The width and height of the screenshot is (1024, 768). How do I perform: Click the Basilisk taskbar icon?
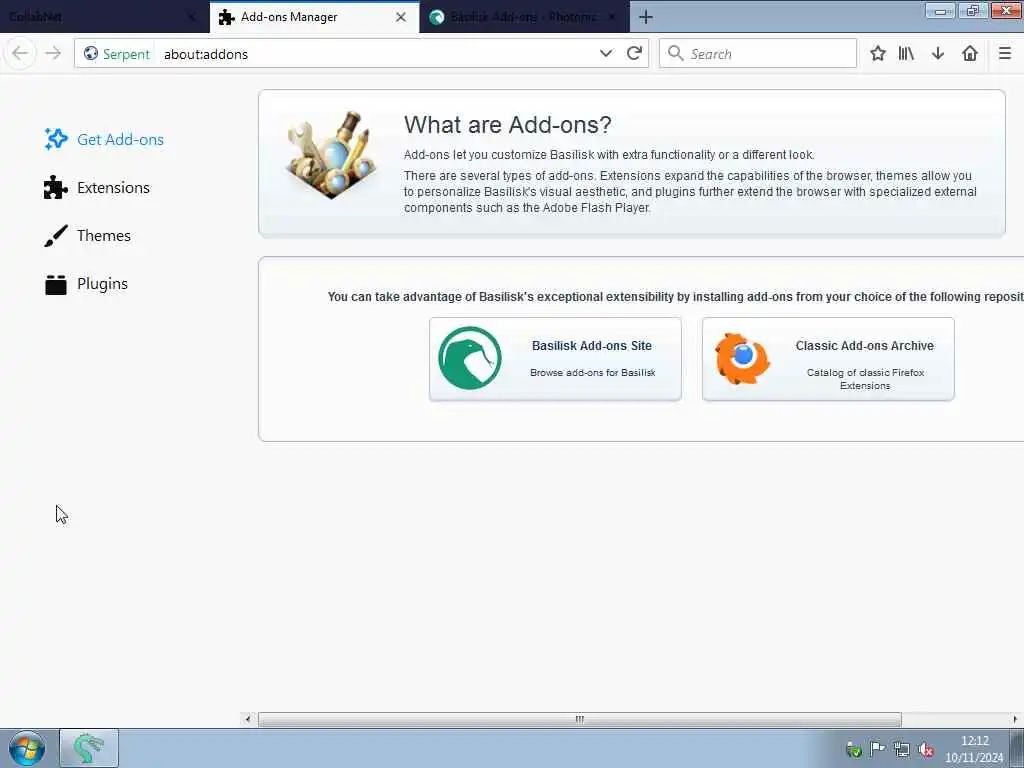coord(89,748)
